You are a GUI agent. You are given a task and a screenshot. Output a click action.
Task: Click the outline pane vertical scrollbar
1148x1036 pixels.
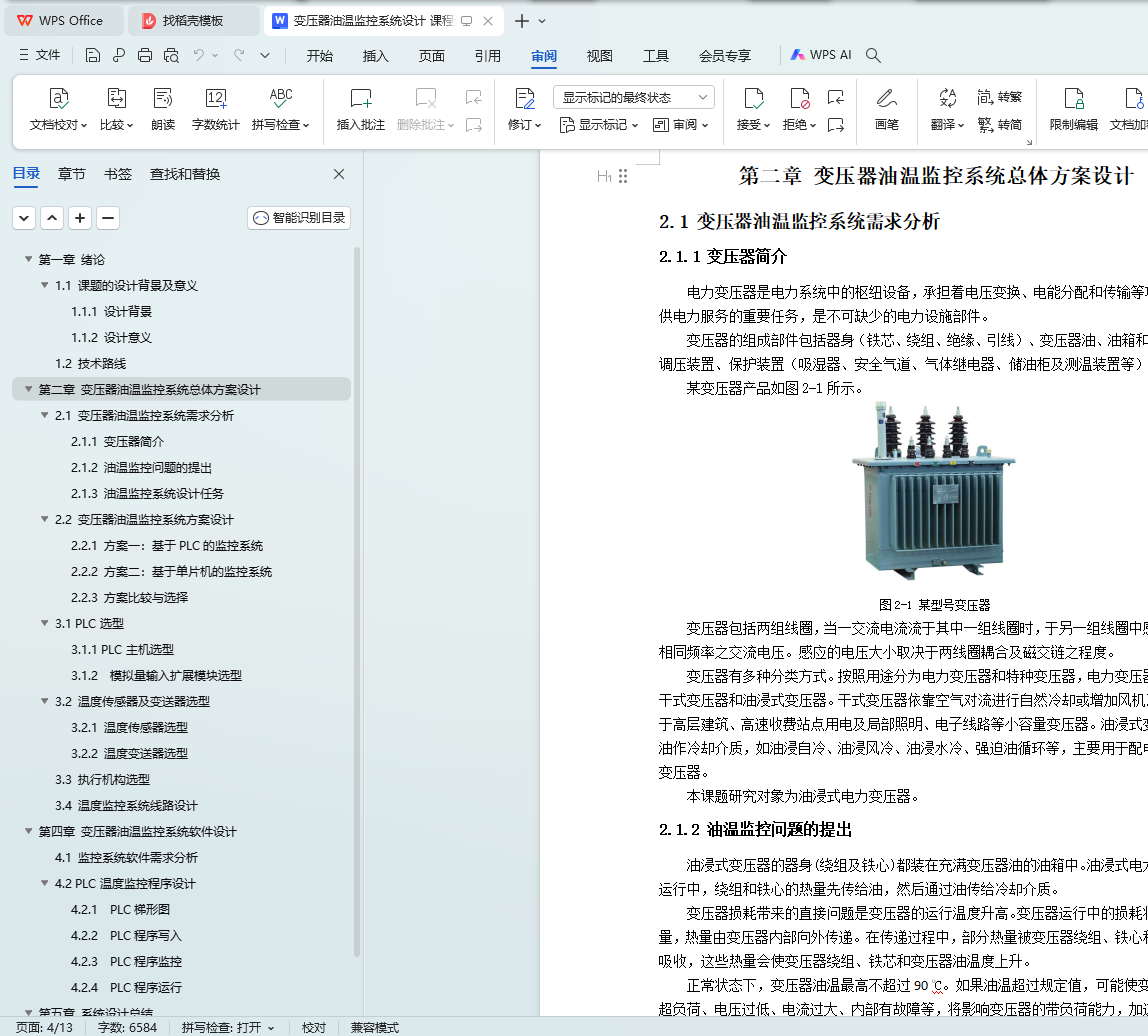point(357,602)
